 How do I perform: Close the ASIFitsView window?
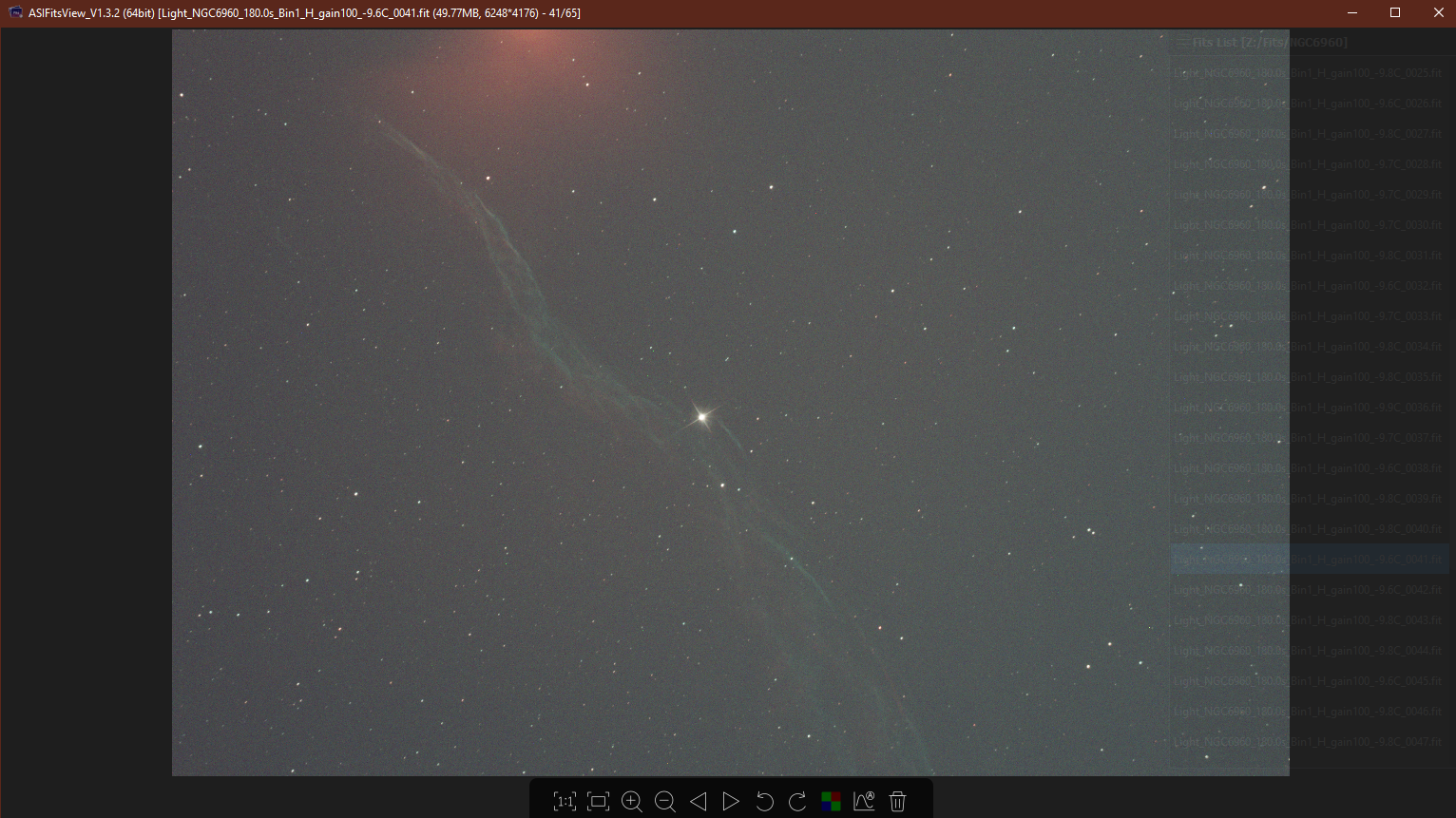click(1438, 13)
